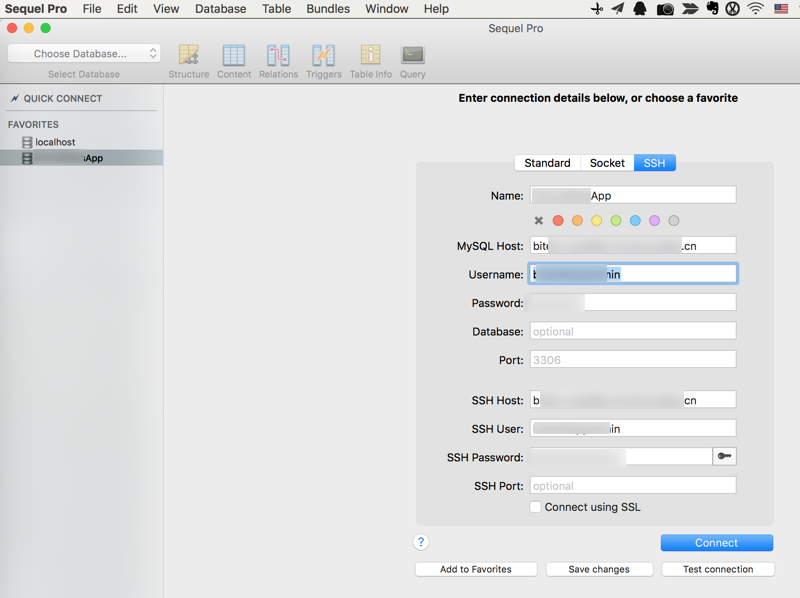
Task: Click Test connection button
Action: (x=718, y=569)
